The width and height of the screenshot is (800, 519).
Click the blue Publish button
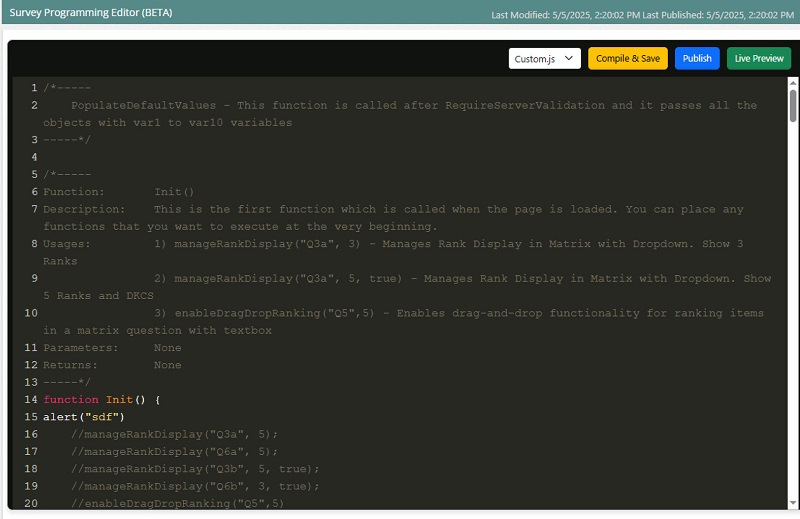pos(697,59)
